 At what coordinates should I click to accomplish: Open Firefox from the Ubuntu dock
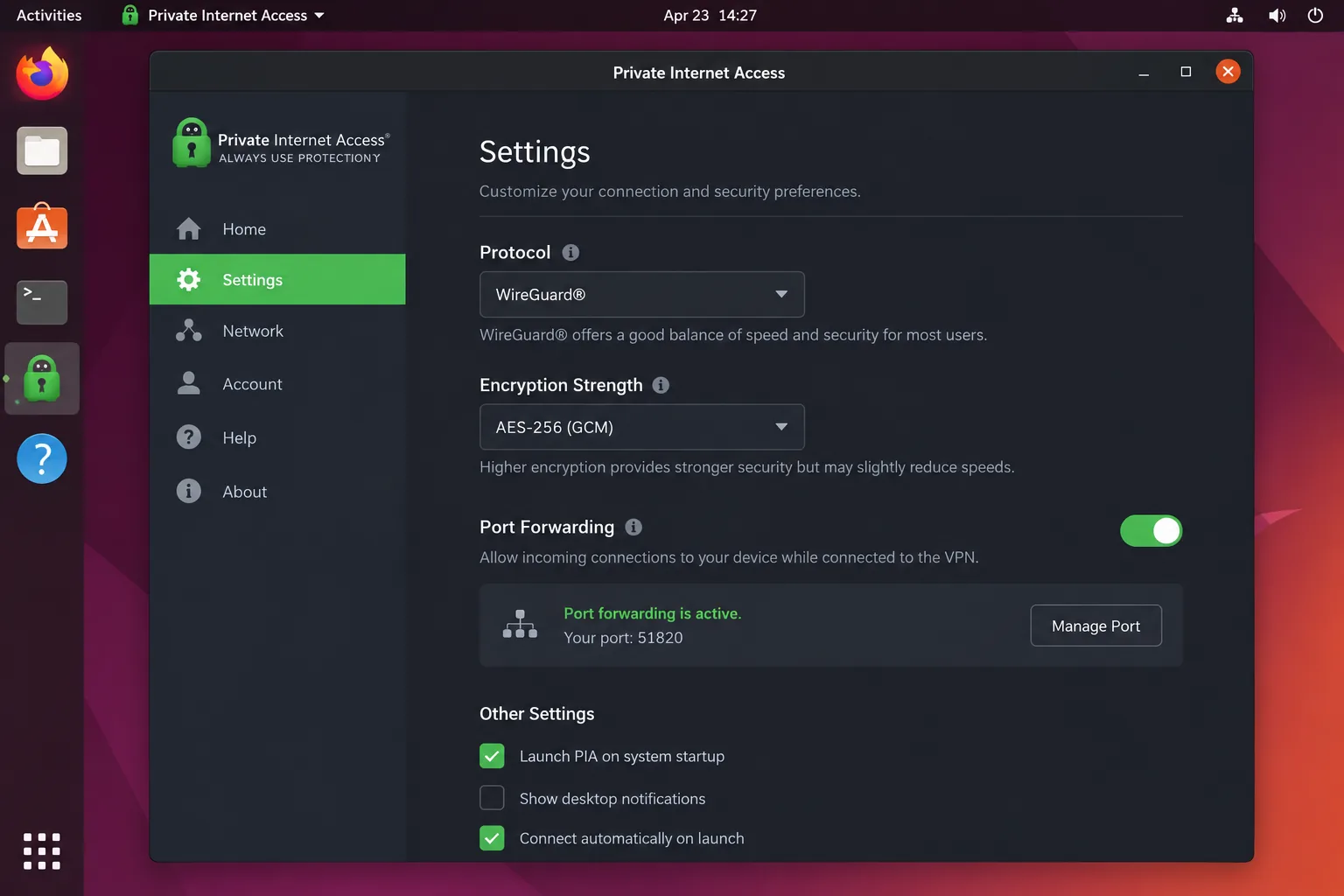coord(42,73)
